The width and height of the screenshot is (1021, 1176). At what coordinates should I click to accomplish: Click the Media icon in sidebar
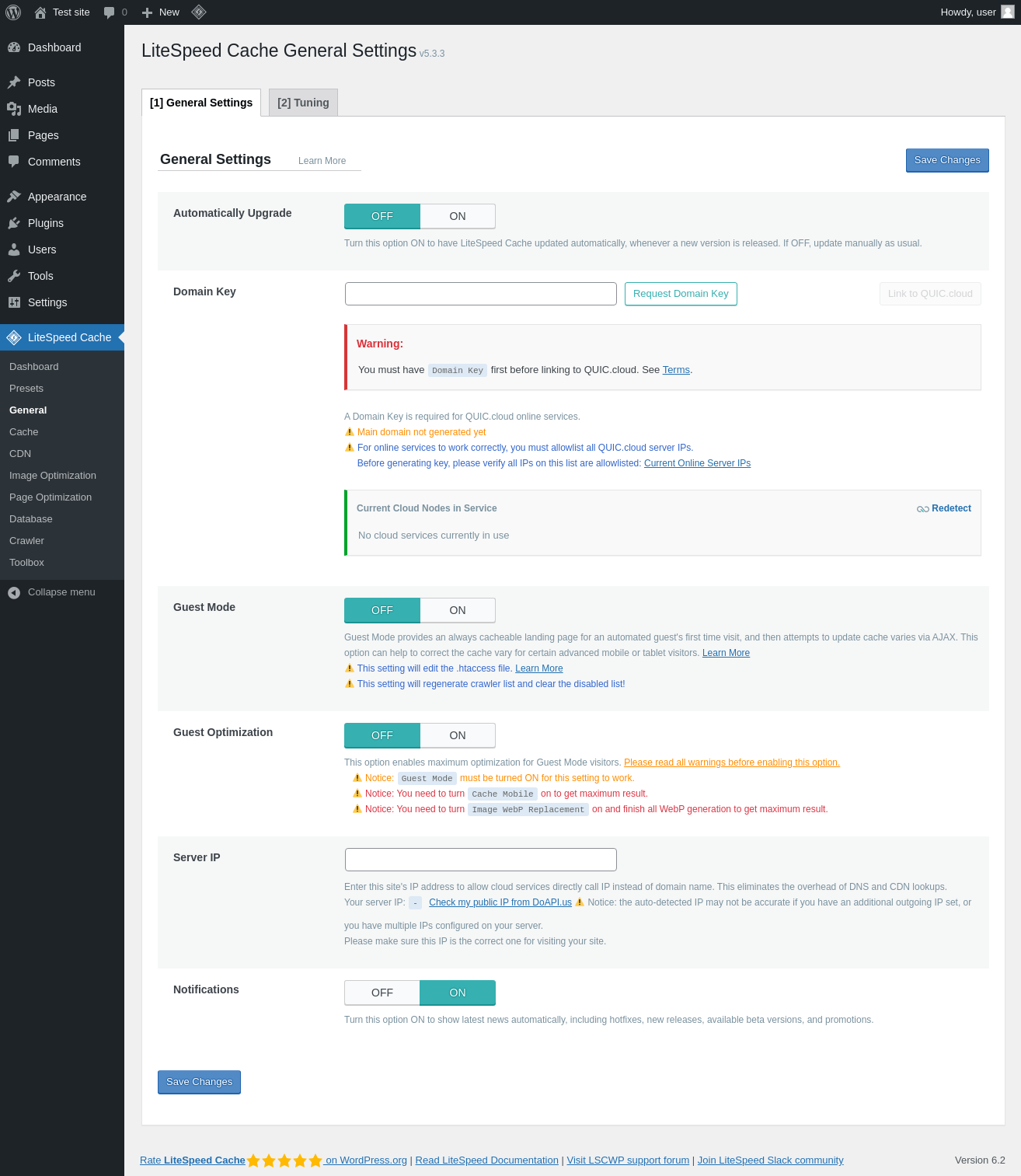coord(14,109)
